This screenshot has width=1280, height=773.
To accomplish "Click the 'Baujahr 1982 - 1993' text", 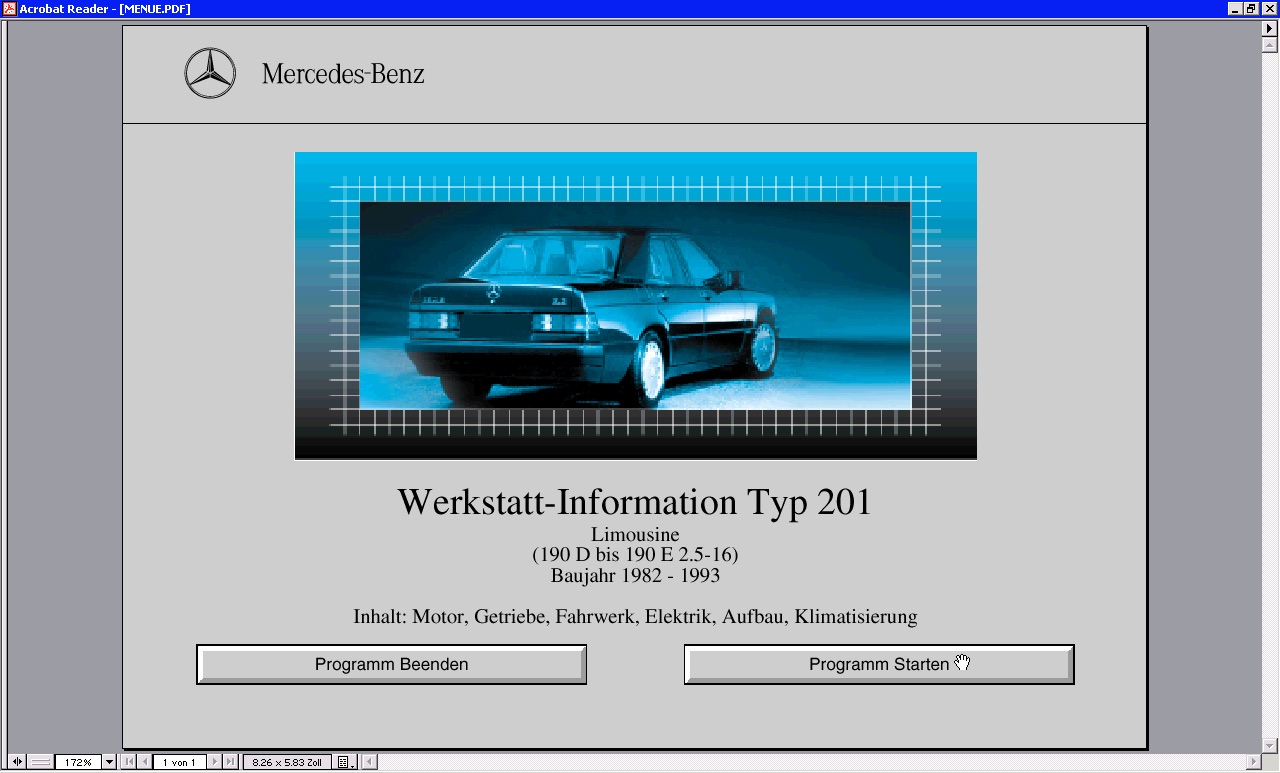I will [635, 576].
